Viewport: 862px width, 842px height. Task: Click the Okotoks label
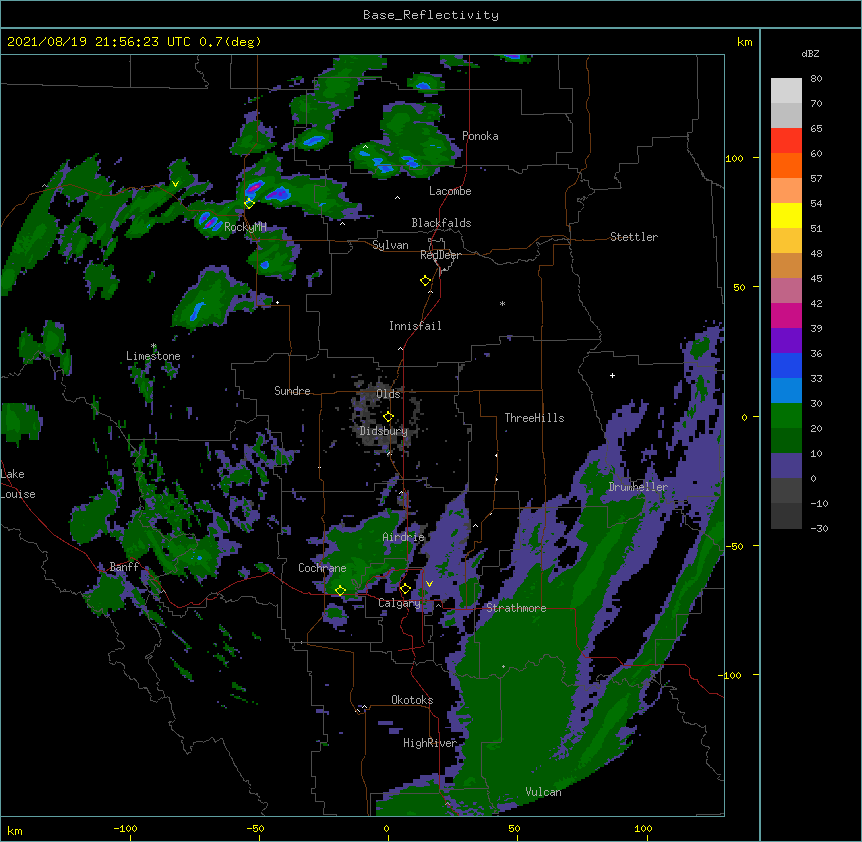(x=412, y=700)
